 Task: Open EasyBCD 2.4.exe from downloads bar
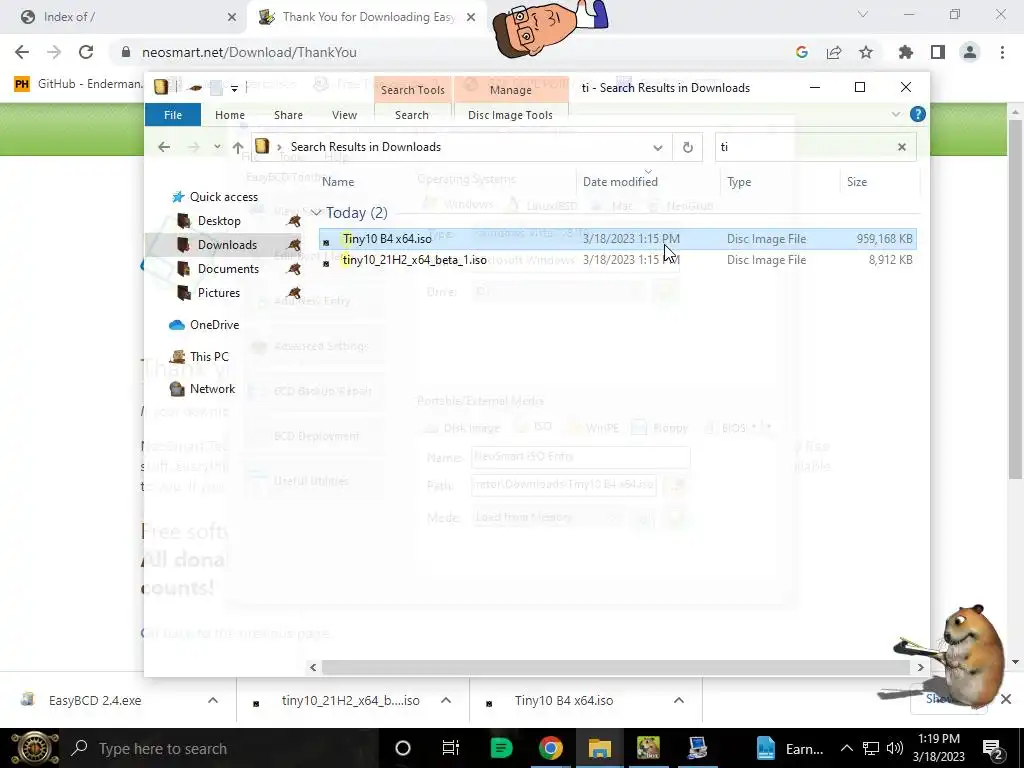95,700
